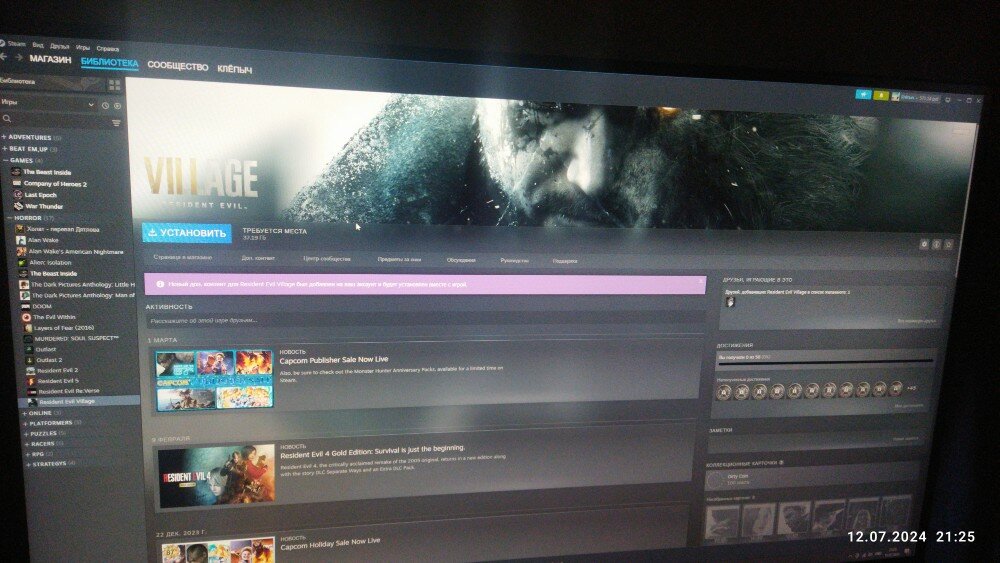Open Доп. контент link
Image resolution: width=1000 pixels, height=563 pixels.
(258, 258)
